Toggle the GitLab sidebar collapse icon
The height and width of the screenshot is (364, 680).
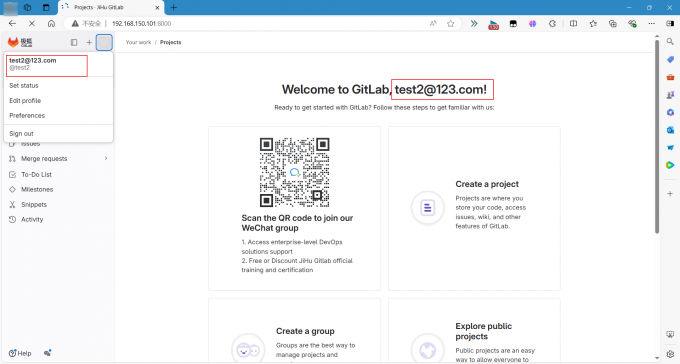coord(74,42)
